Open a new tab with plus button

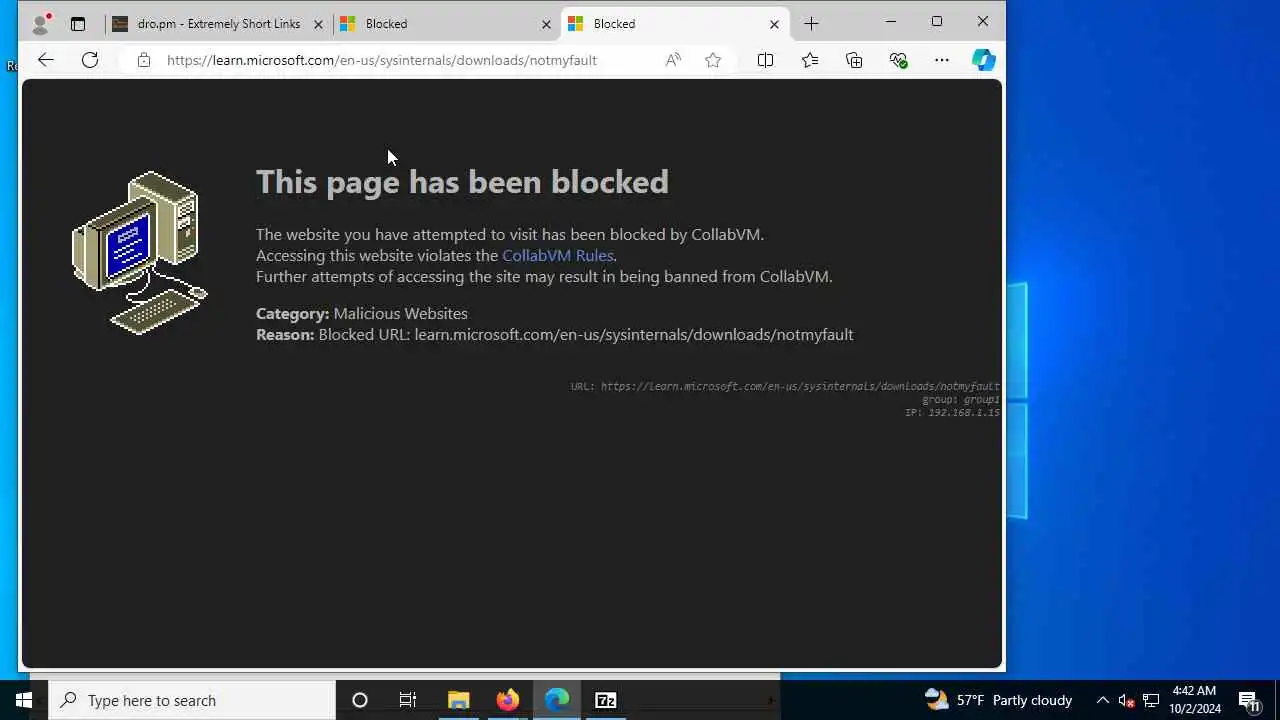point(811,23)
